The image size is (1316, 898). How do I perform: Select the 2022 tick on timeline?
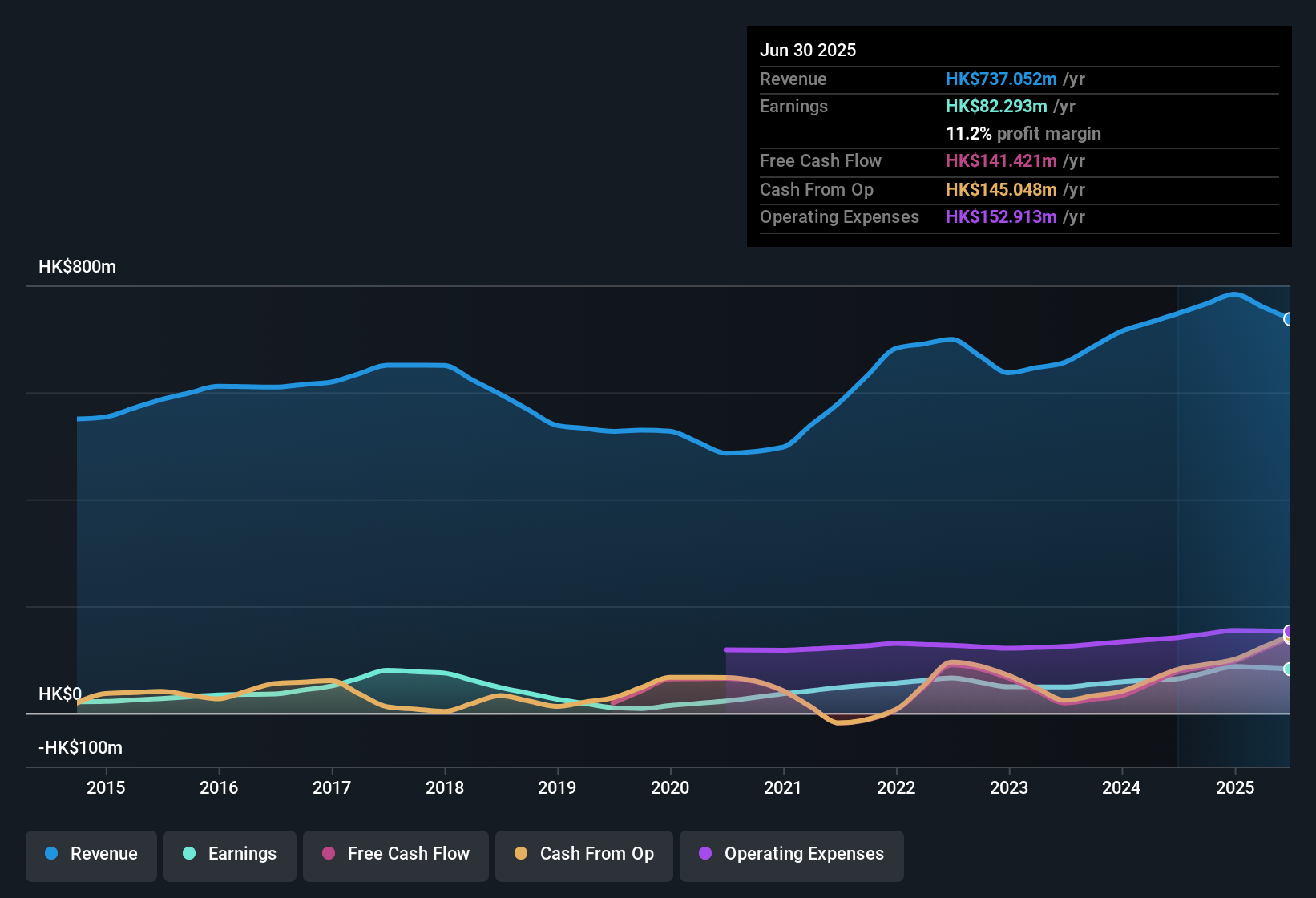click(x=896, y=787)
